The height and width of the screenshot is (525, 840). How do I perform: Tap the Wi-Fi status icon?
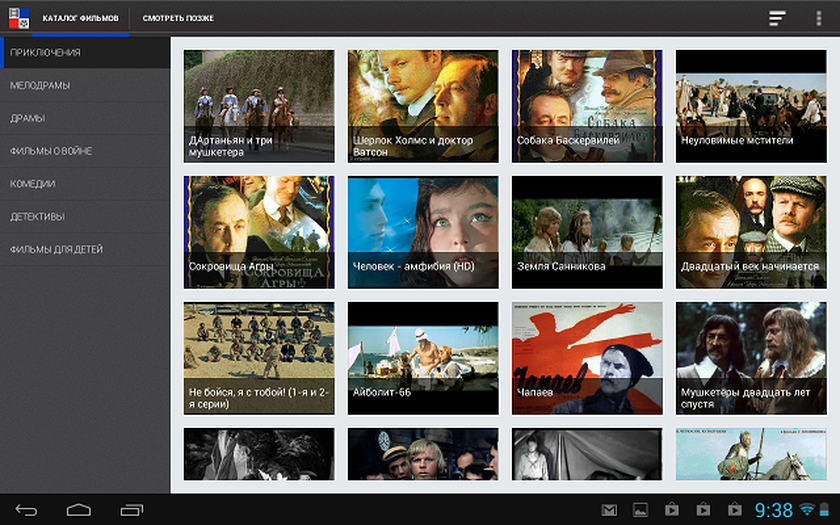807,510
